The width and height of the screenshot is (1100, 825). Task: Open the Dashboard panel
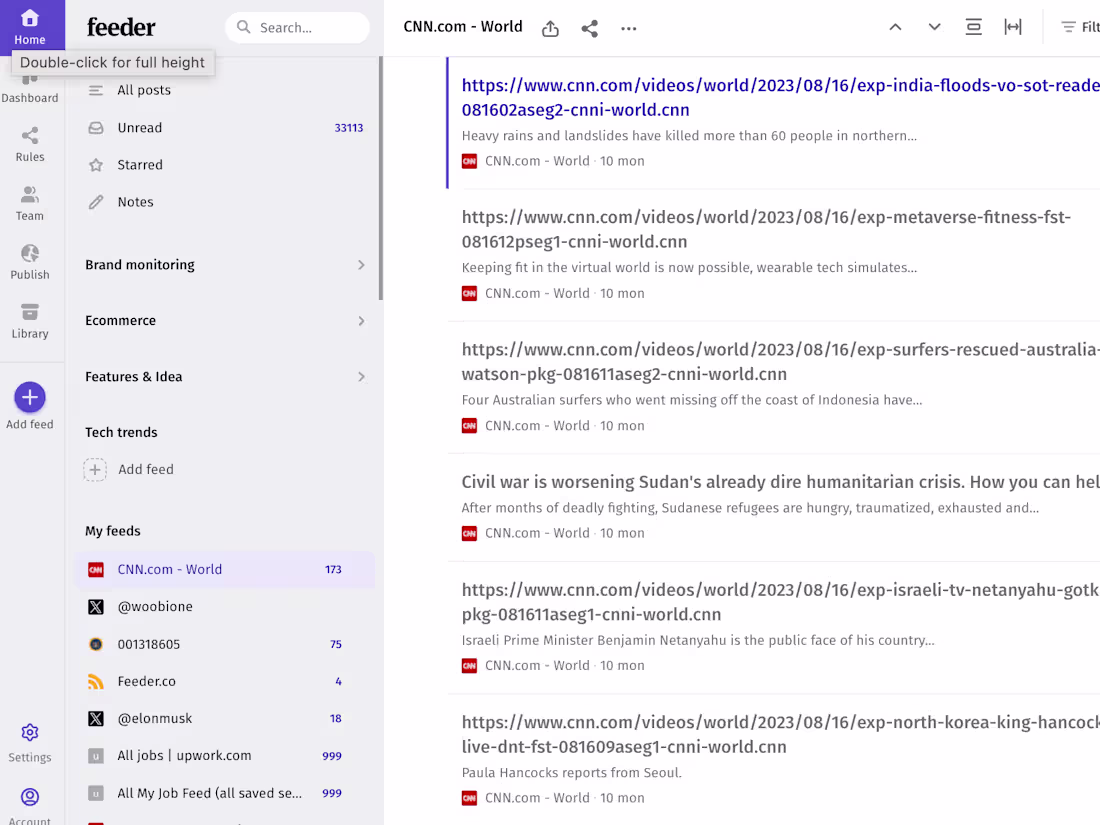tap(30, 85)
